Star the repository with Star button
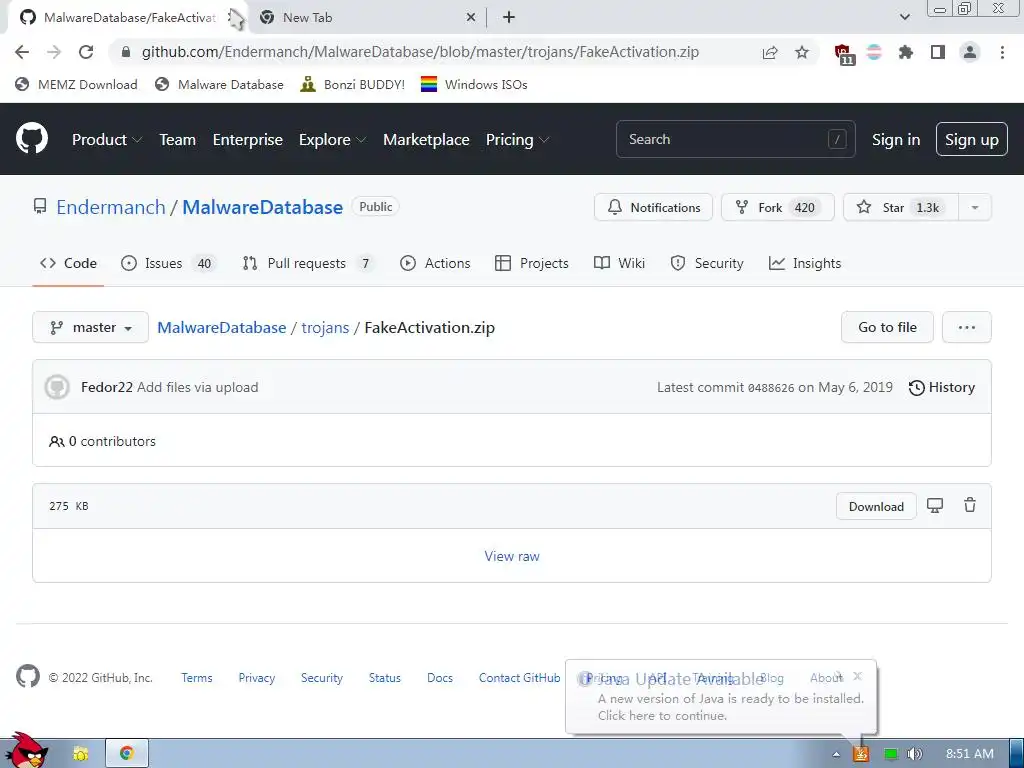Screen dimensions: 1024x768 [x=901, y=208]
